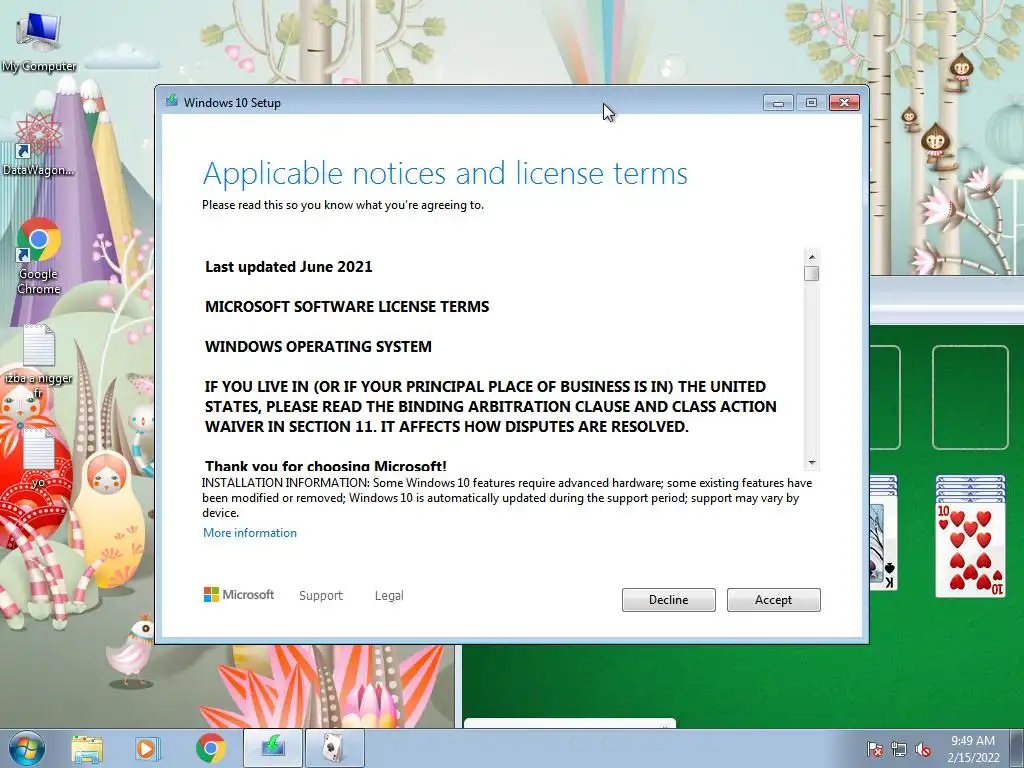The width and height of the screenshot is (1024, 768).
Task: Click the Show Desktop strip beside the clock
Action: click(1017, 748)
